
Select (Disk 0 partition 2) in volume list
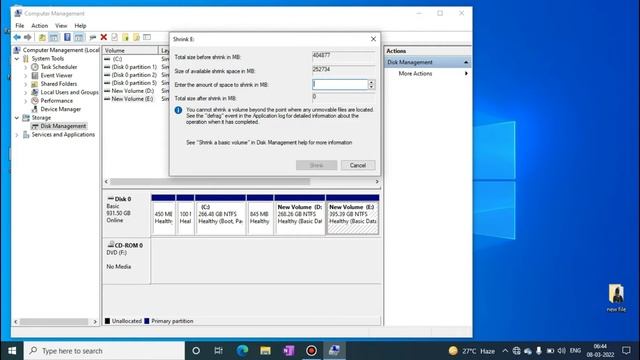[134, 75]
